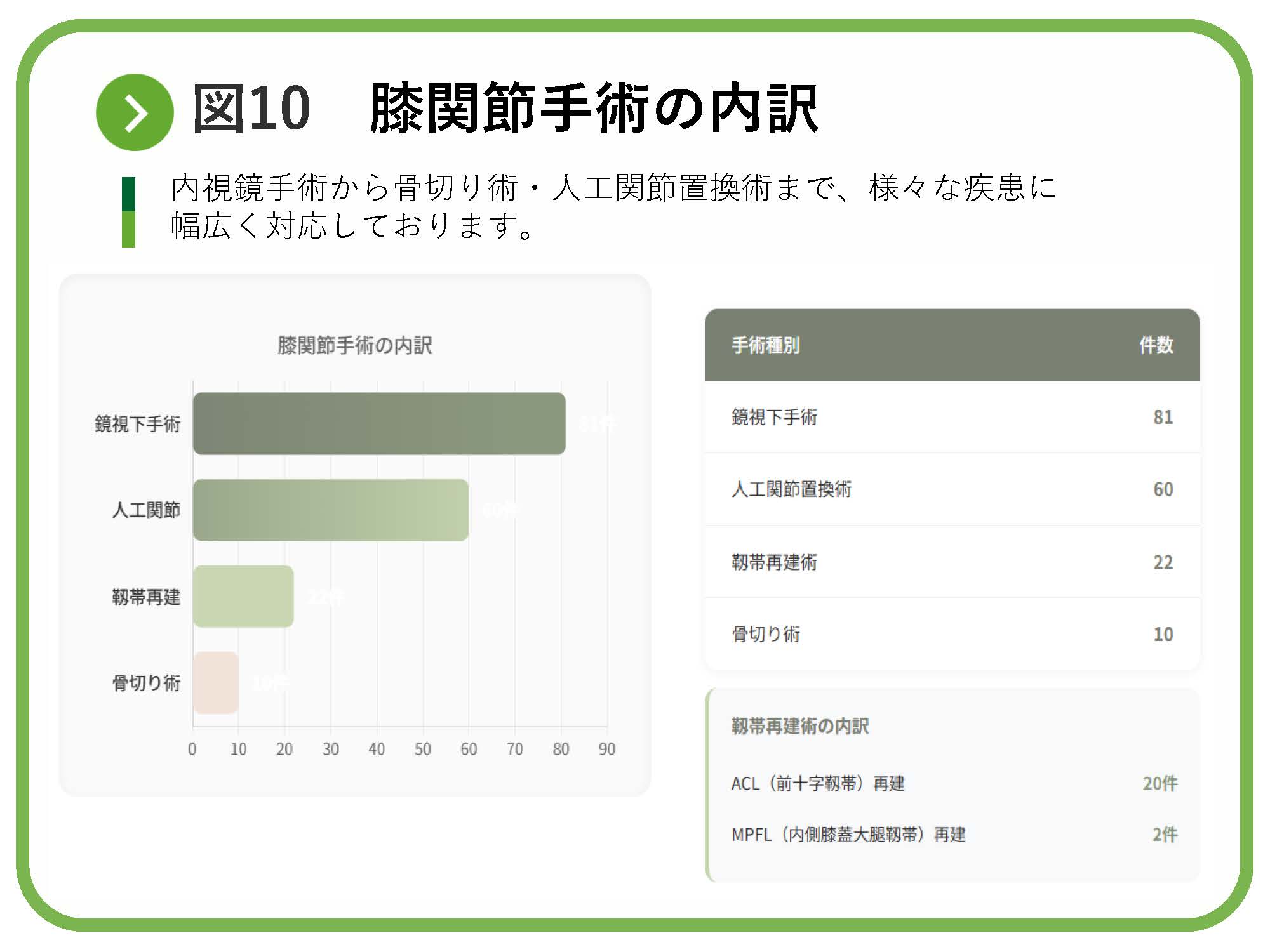Screen dimensions: 1270x952
Task: Click the 90 axis label on chart
Action: tap(606, 750)
